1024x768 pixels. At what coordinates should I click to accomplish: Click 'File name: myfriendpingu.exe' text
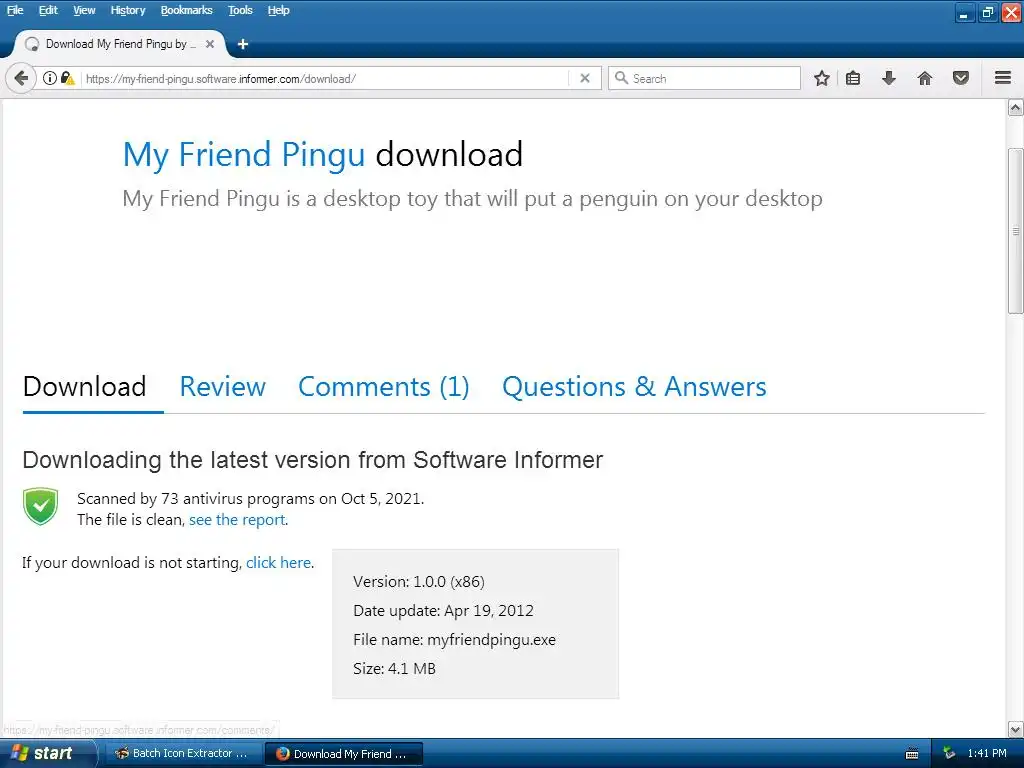tap(455, 640)
